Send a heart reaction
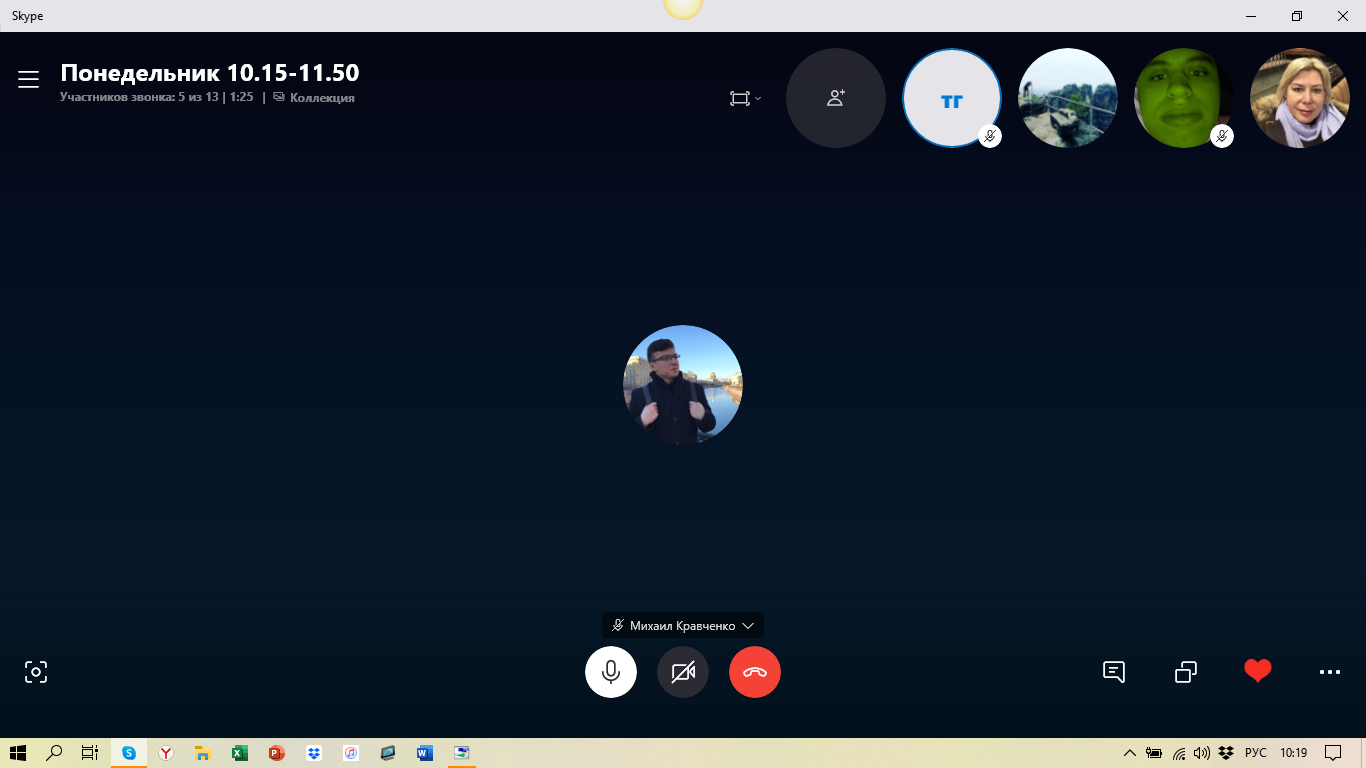1366x768 pixels. 1258,671
